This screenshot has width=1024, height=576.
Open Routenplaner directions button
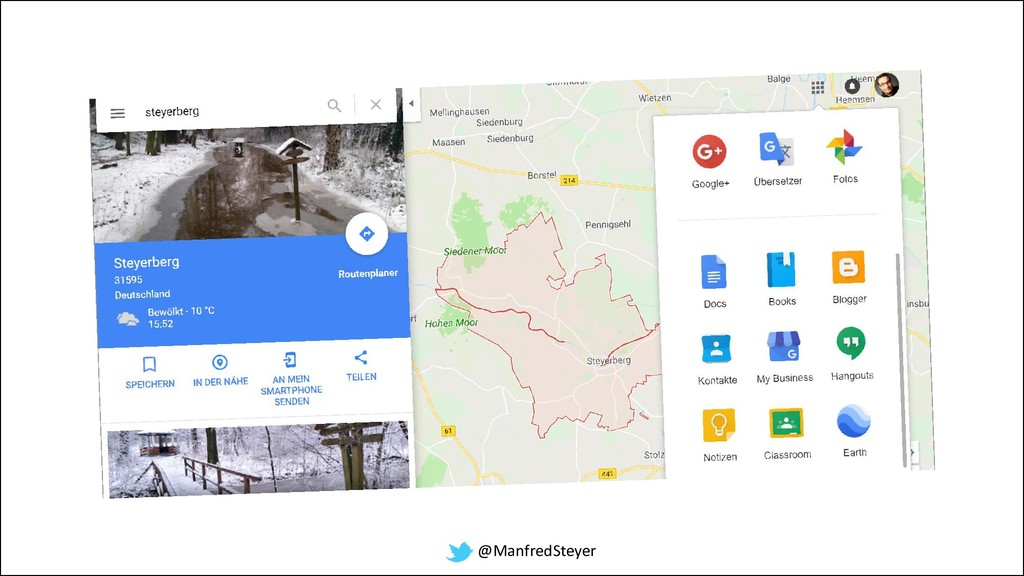coord(367,234)
